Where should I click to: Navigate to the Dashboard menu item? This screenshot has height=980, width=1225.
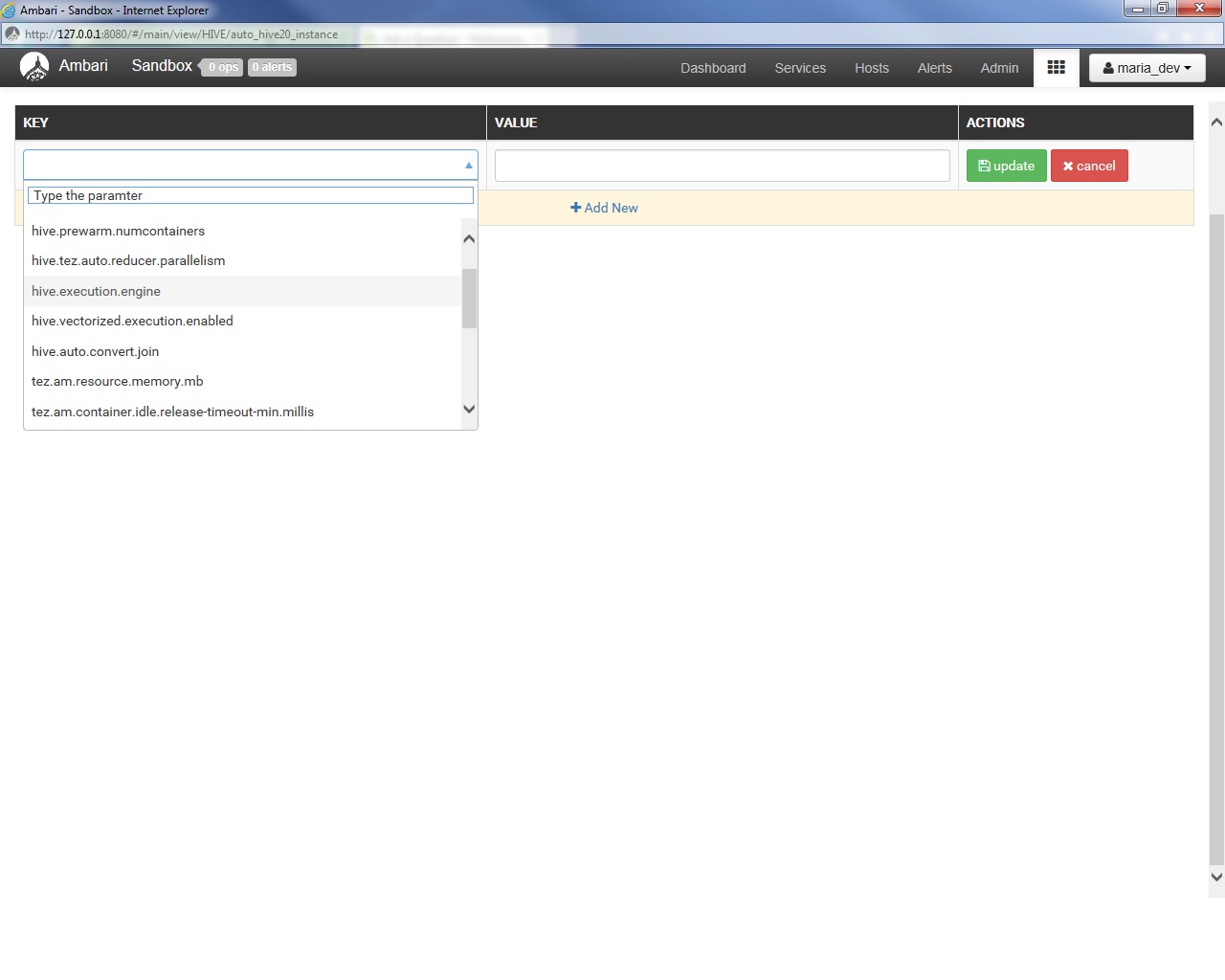coord(712,68)
